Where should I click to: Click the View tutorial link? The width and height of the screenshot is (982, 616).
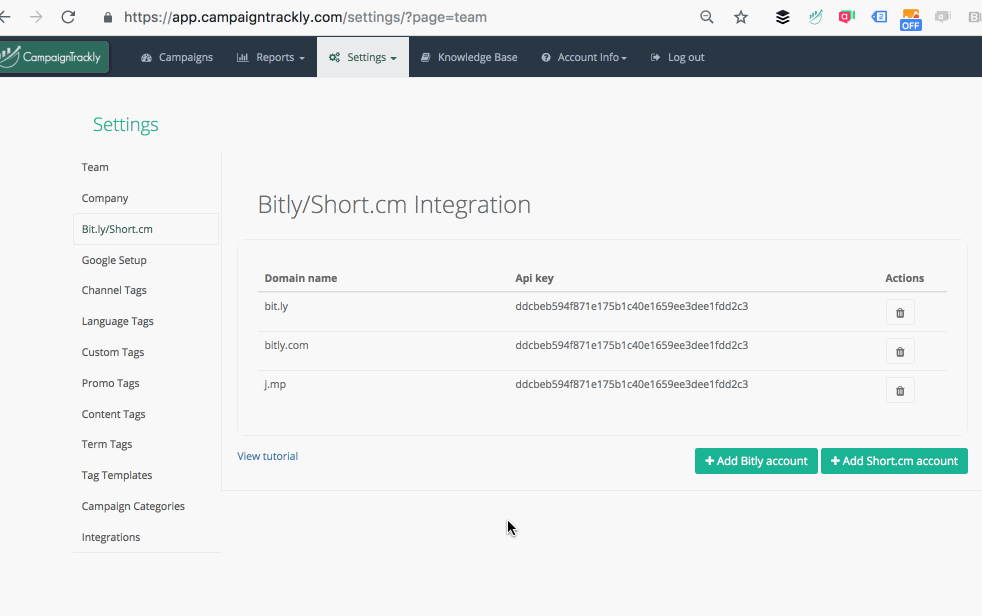pyautogui.click(x=267, y=456)
